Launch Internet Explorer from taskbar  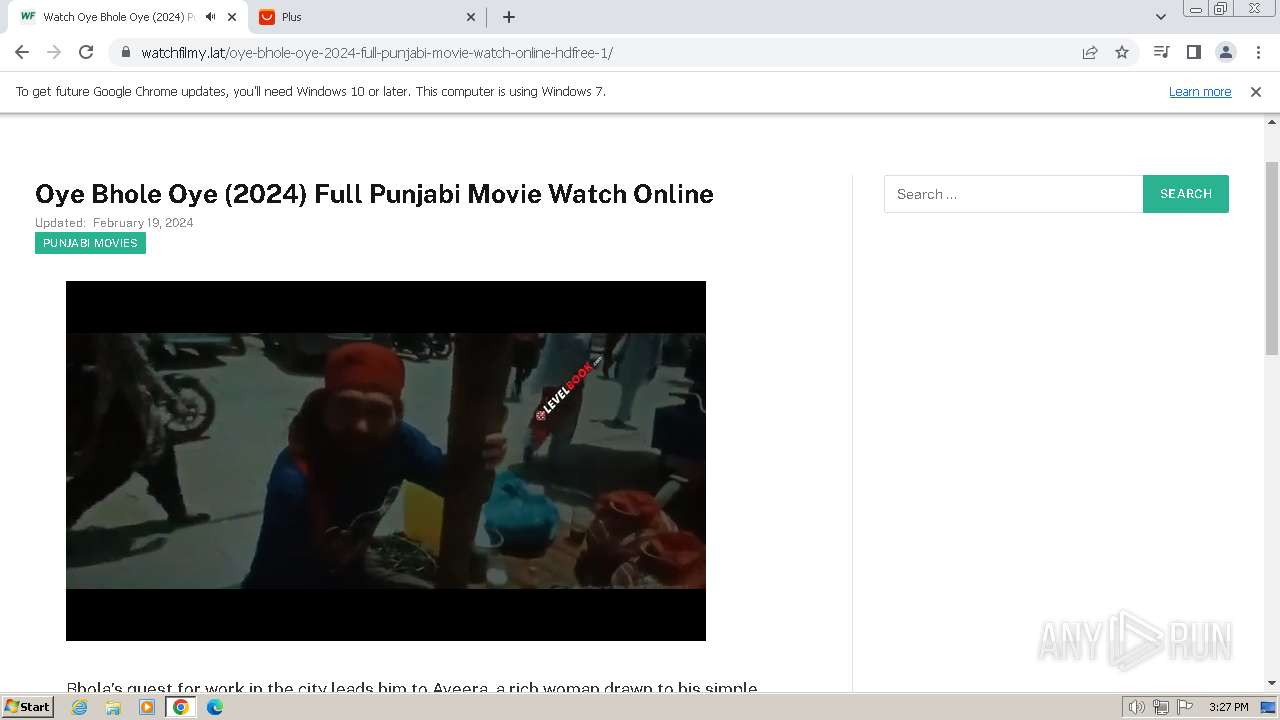click(80, 707)
